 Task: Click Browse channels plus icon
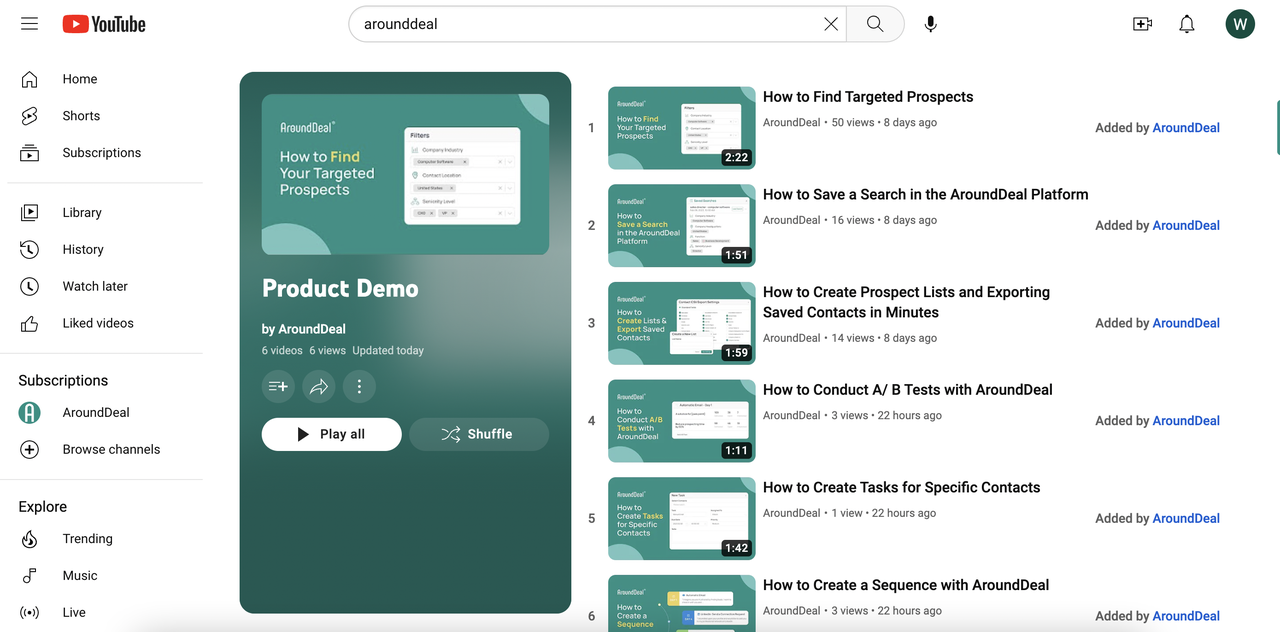click(x=30, y=449)
